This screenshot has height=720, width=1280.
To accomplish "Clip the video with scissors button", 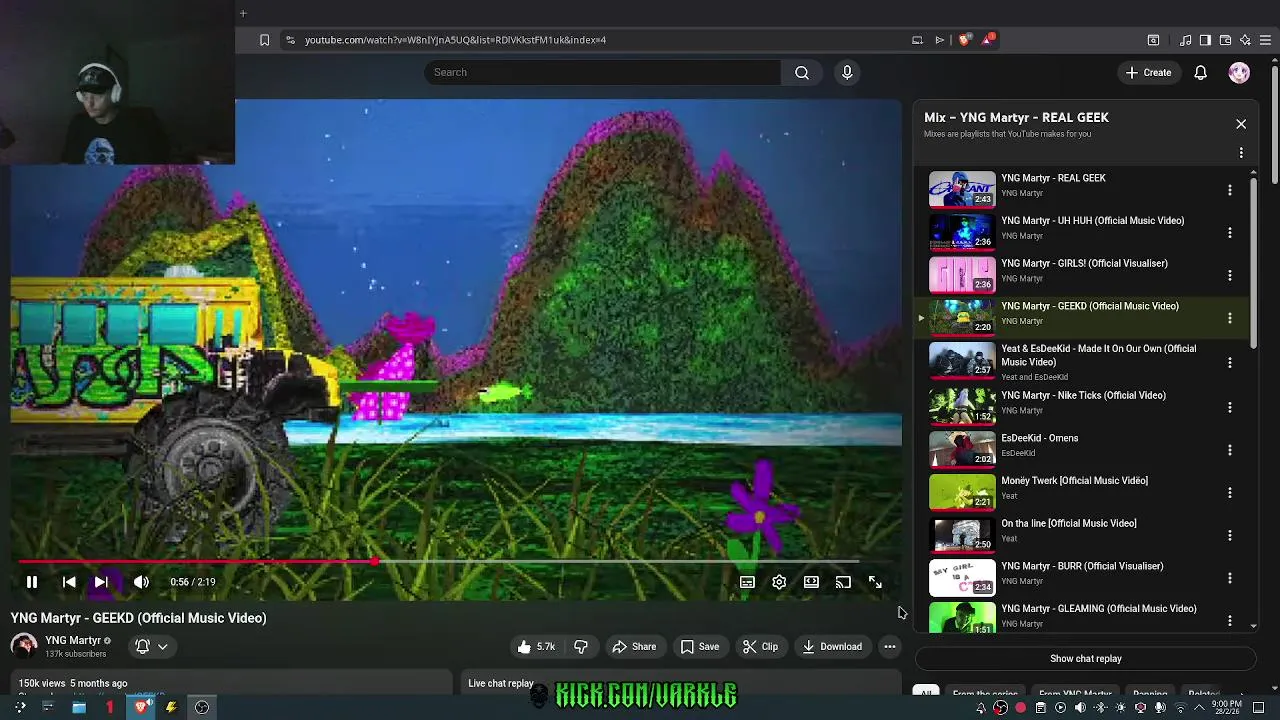I will [760, 647].
